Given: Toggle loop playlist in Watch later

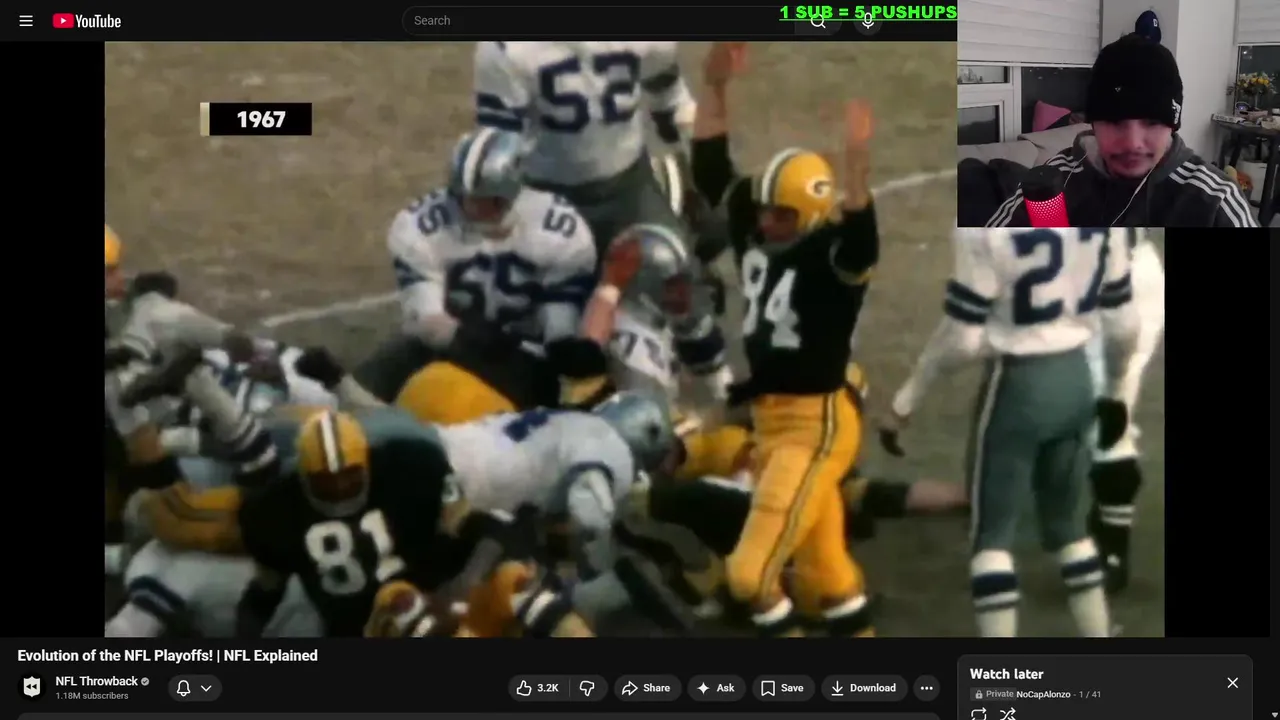Looking at the screenshot, I should coord(979,713).
